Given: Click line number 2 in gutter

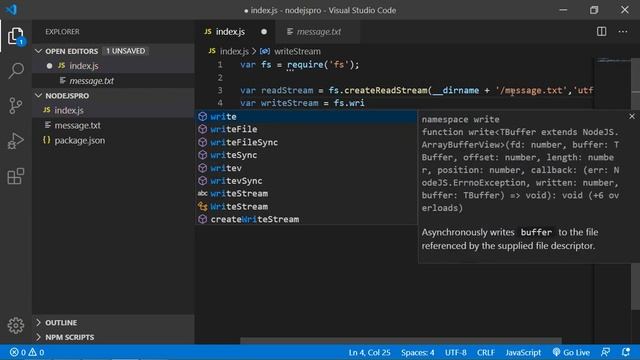Looking at the screenshot, I should (220, 78).
